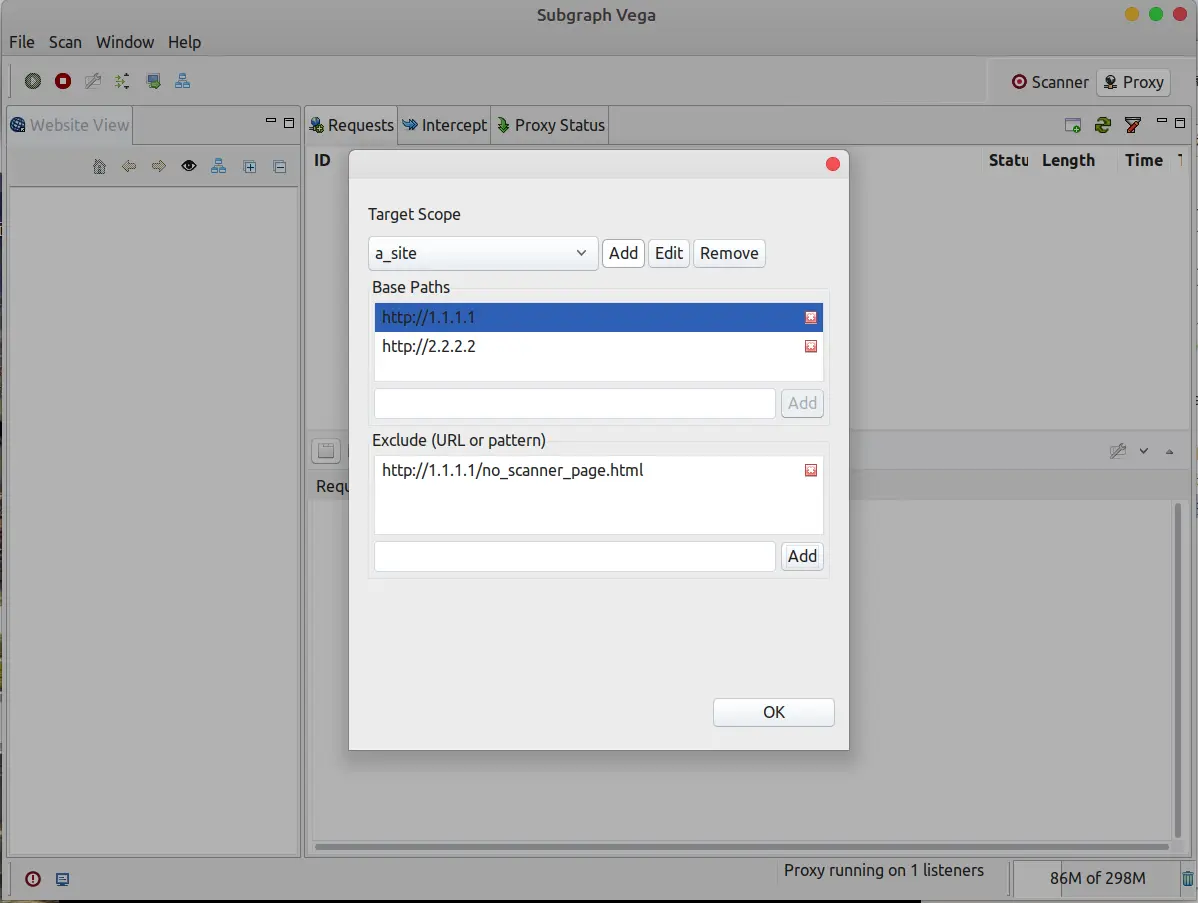This screenshot has height=903, width=1198.
Task: Remove http://1.1.1.1 base path entry
Action: pos(811,317)
